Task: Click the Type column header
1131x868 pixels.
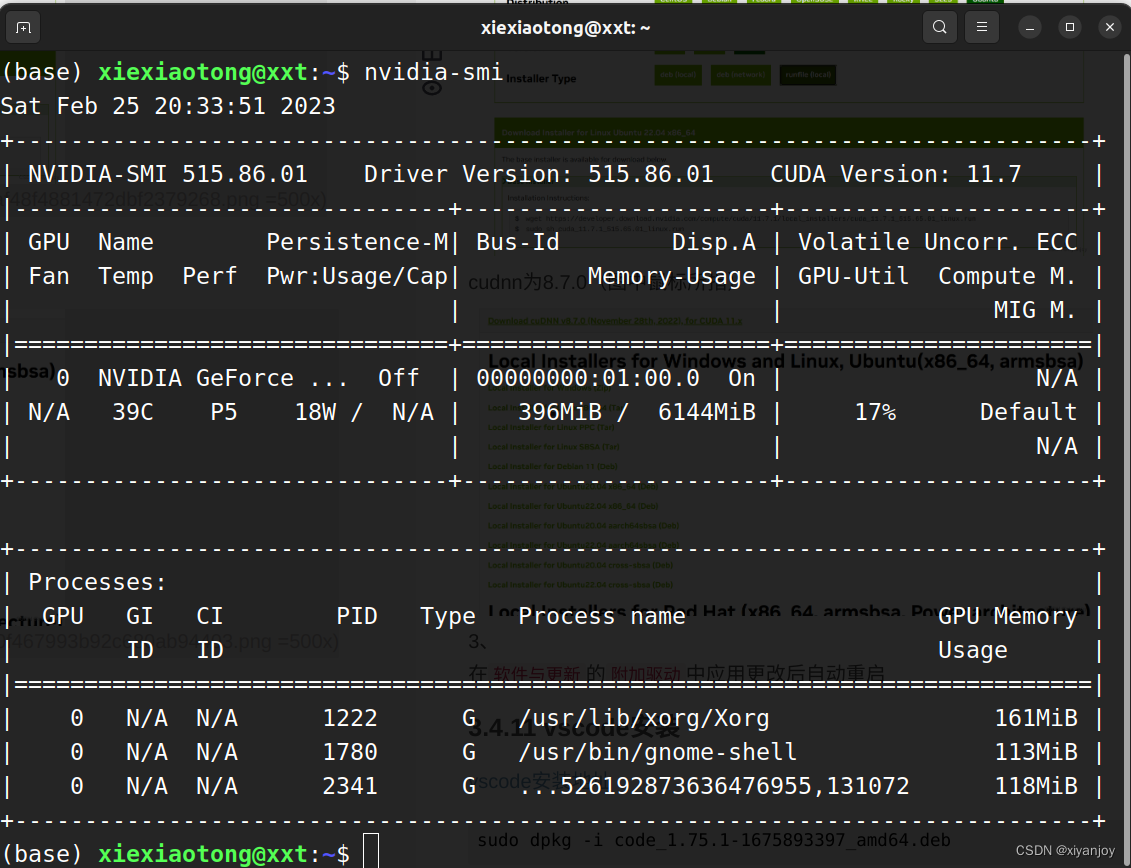Action: click(448, 616)
